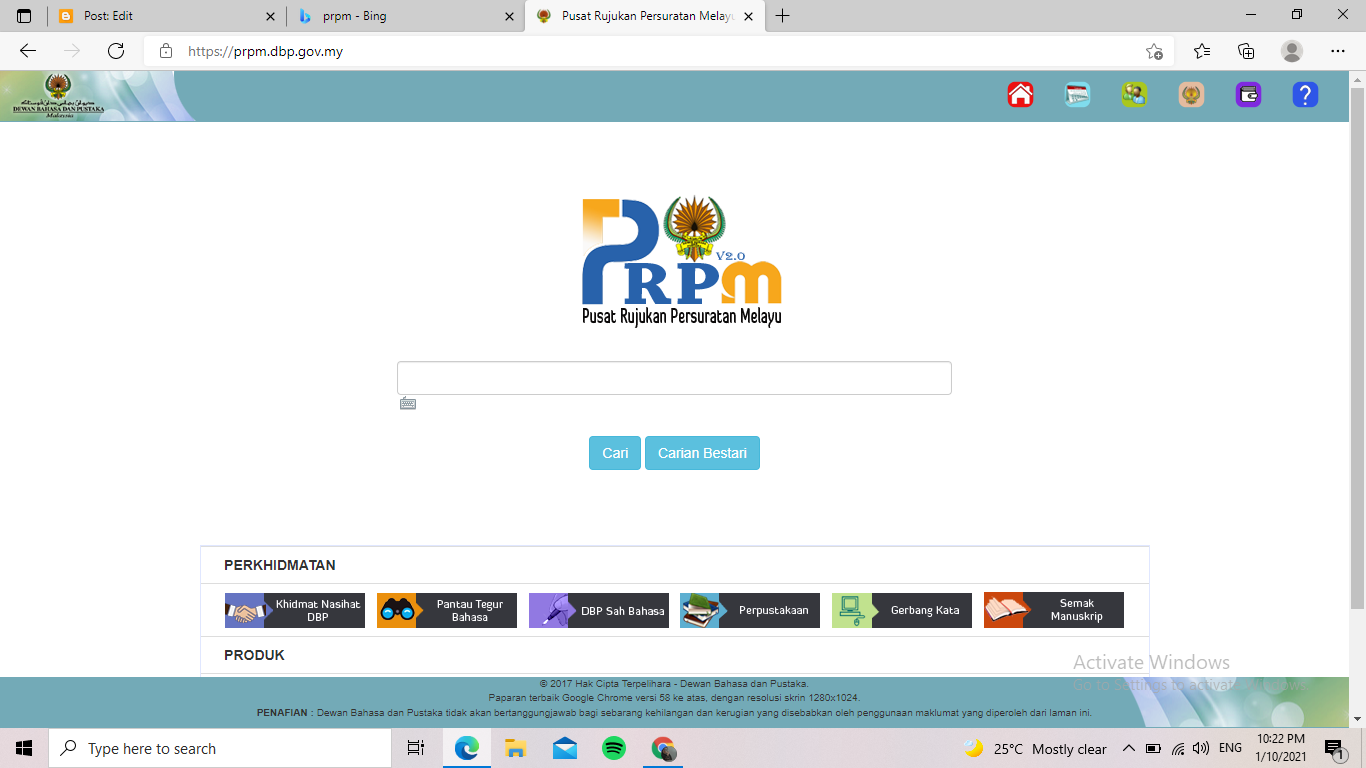Open Semak Manuskrip service
Viewport: 1366px width, 768px height.
pyautogui.click(x=1054, y=610)
